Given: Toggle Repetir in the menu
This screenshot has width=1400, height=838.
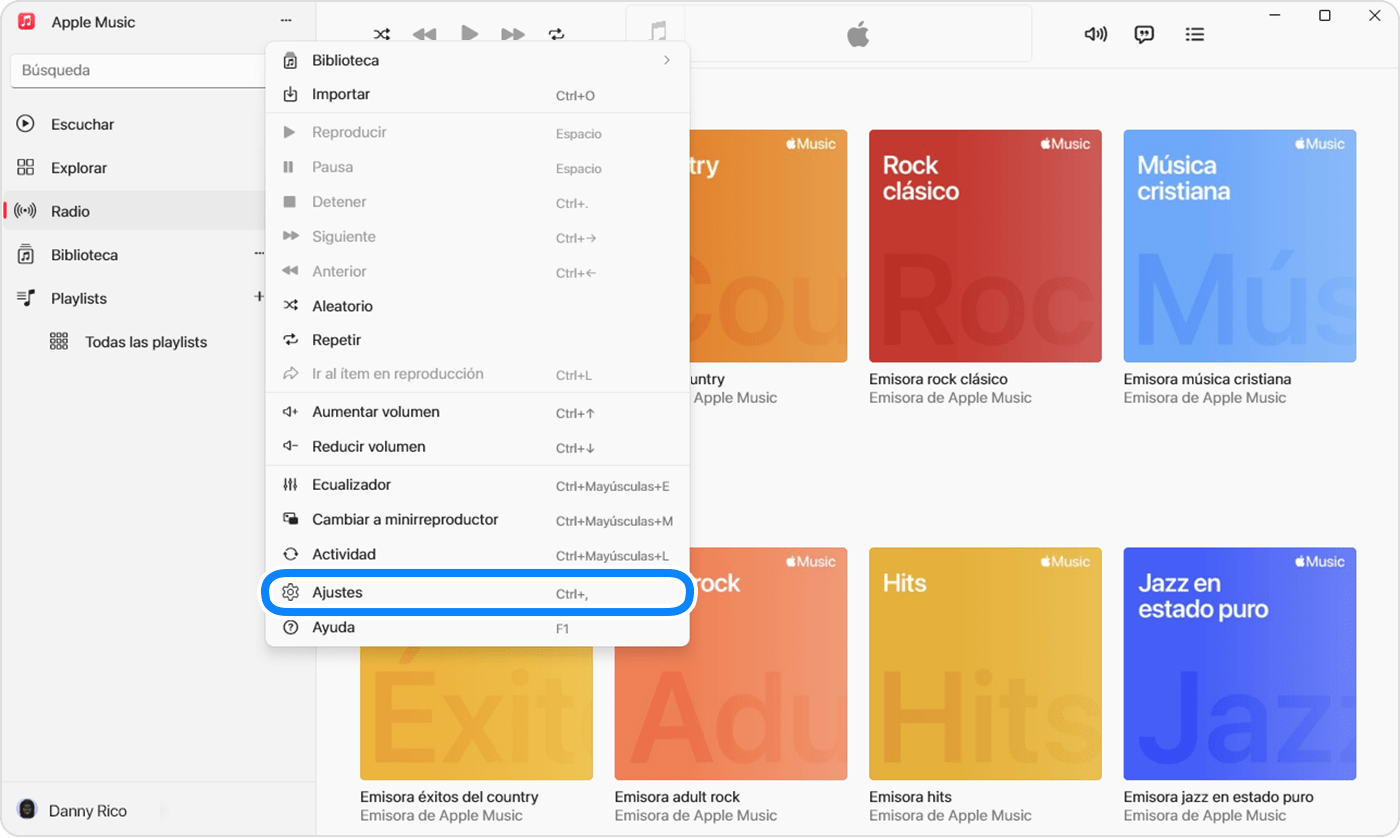Looking at the screenshot, I should [477, 340].
